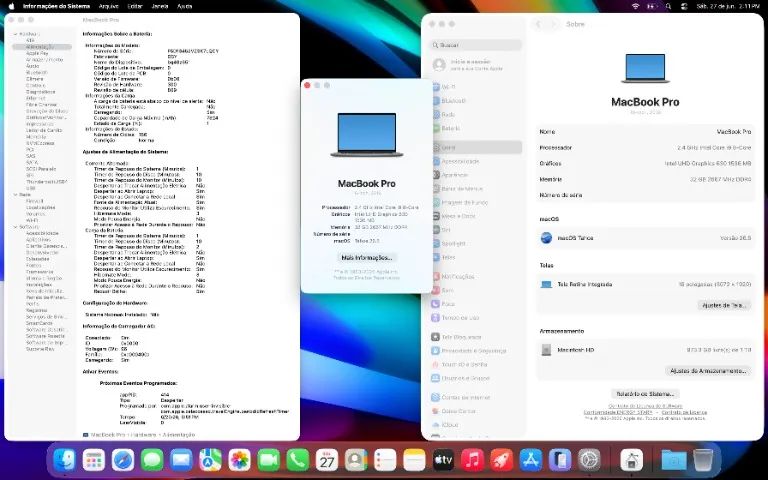Open the Janela menu
The height and width of the screenshot is (480, 768).
point(160,6)
